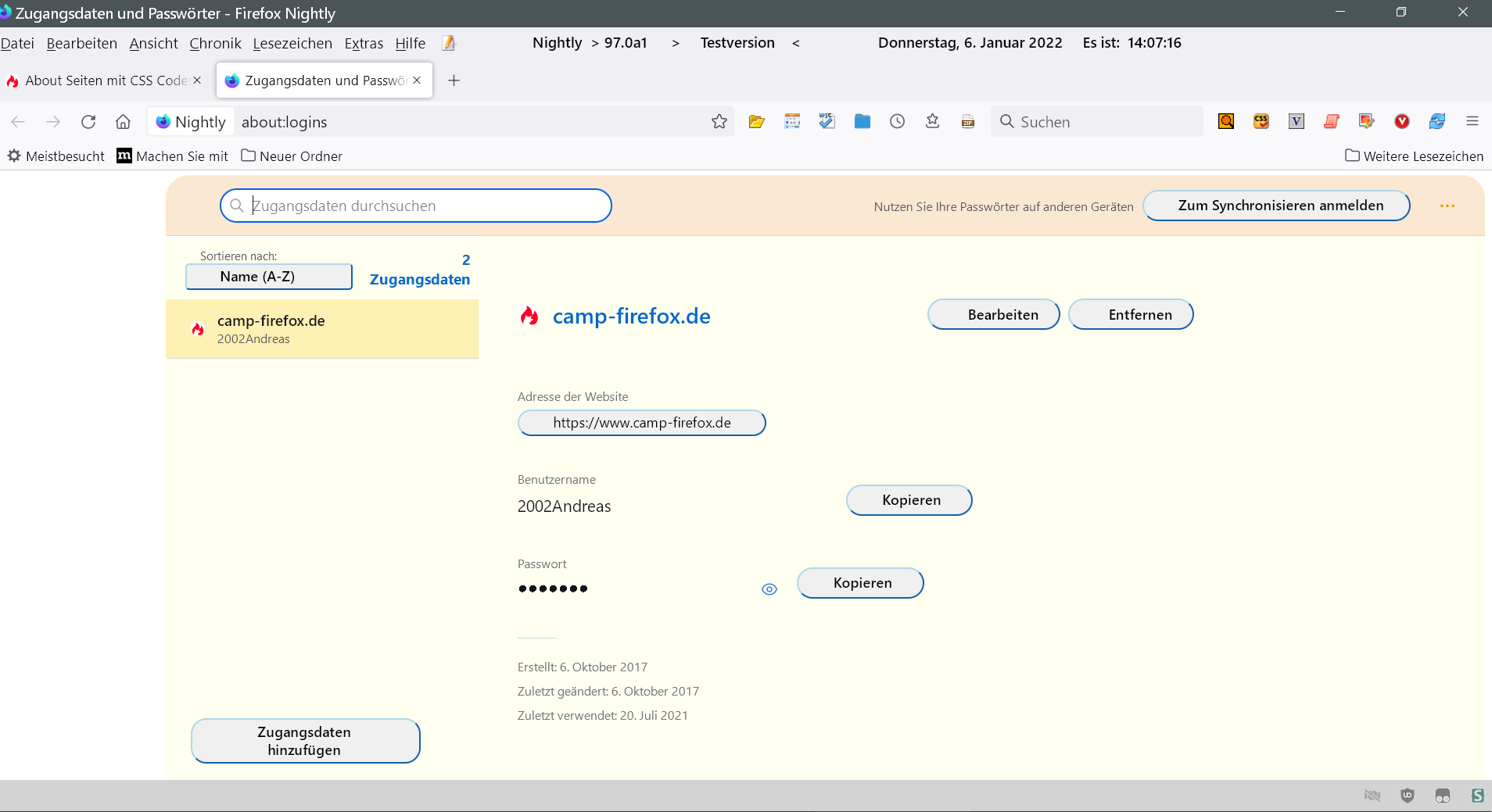The width and height of the screenshot is (1492, 812).
Task: Click the red Vivaldi-style V toolbar icon
Action: pos(1401,121)
